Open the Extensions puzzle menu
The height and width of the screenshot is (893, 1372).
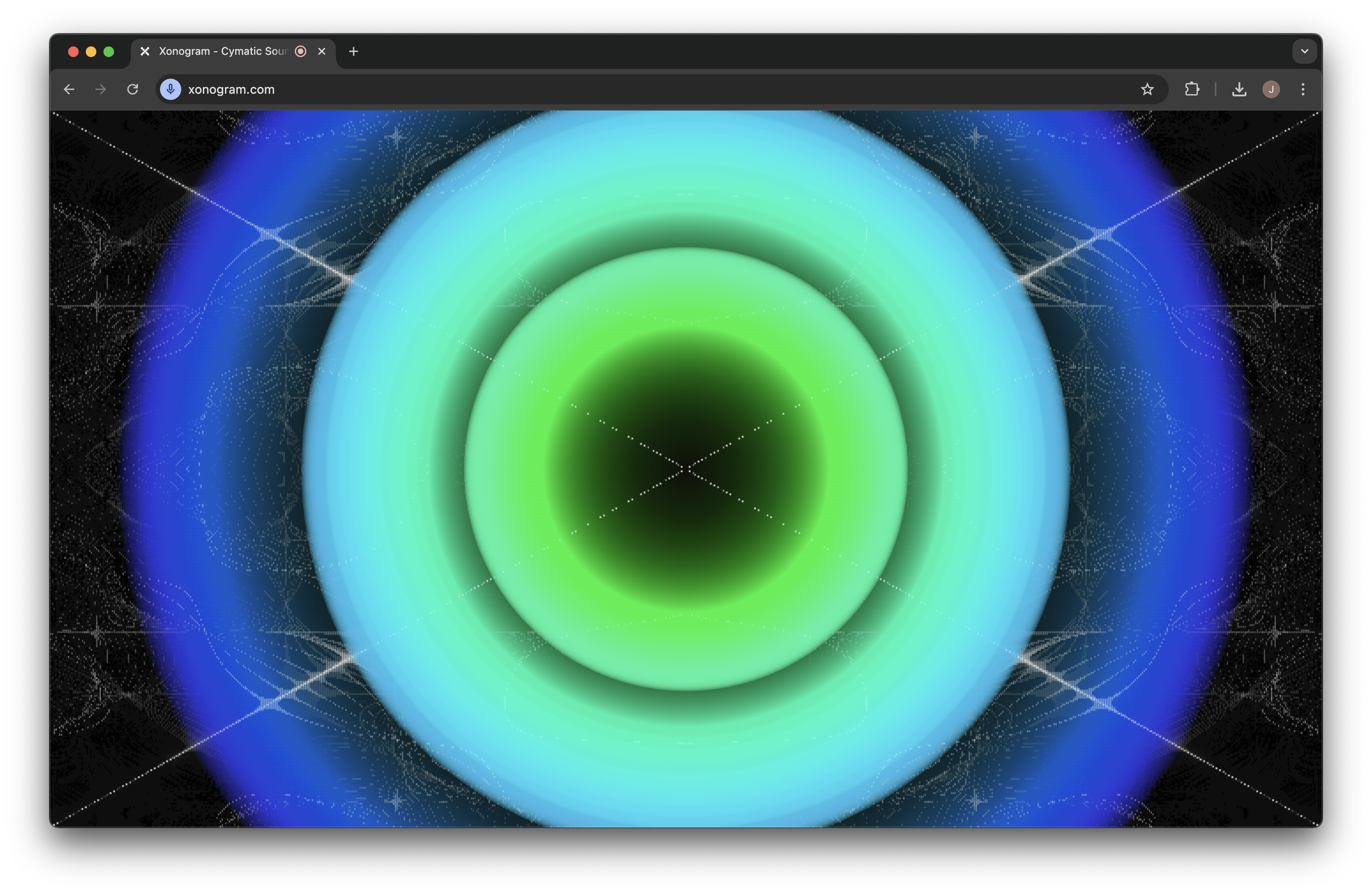pos(1192,89)
